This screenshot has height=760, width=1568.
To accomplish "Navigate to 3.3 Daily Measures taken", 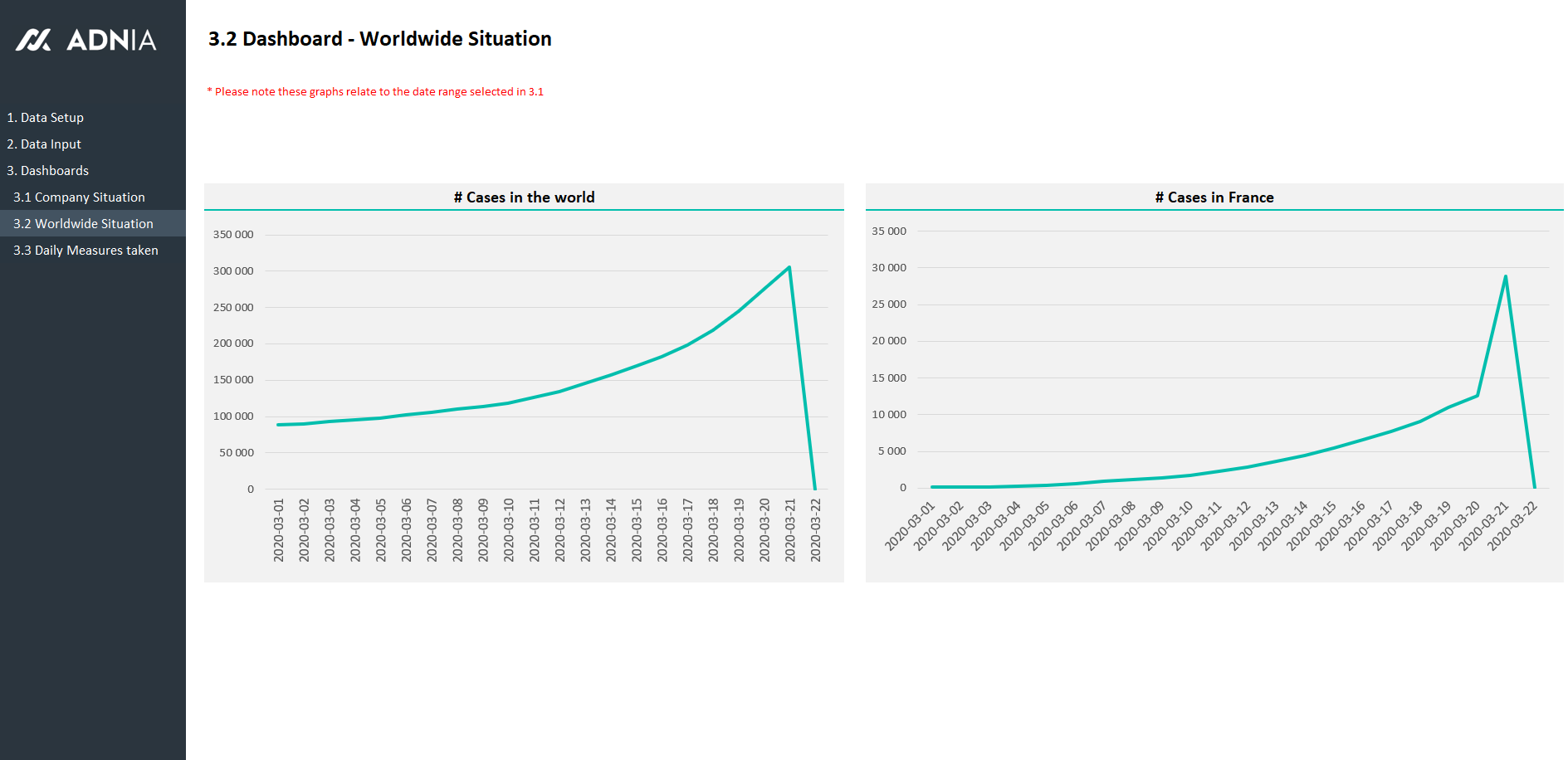I will point(85,251).
